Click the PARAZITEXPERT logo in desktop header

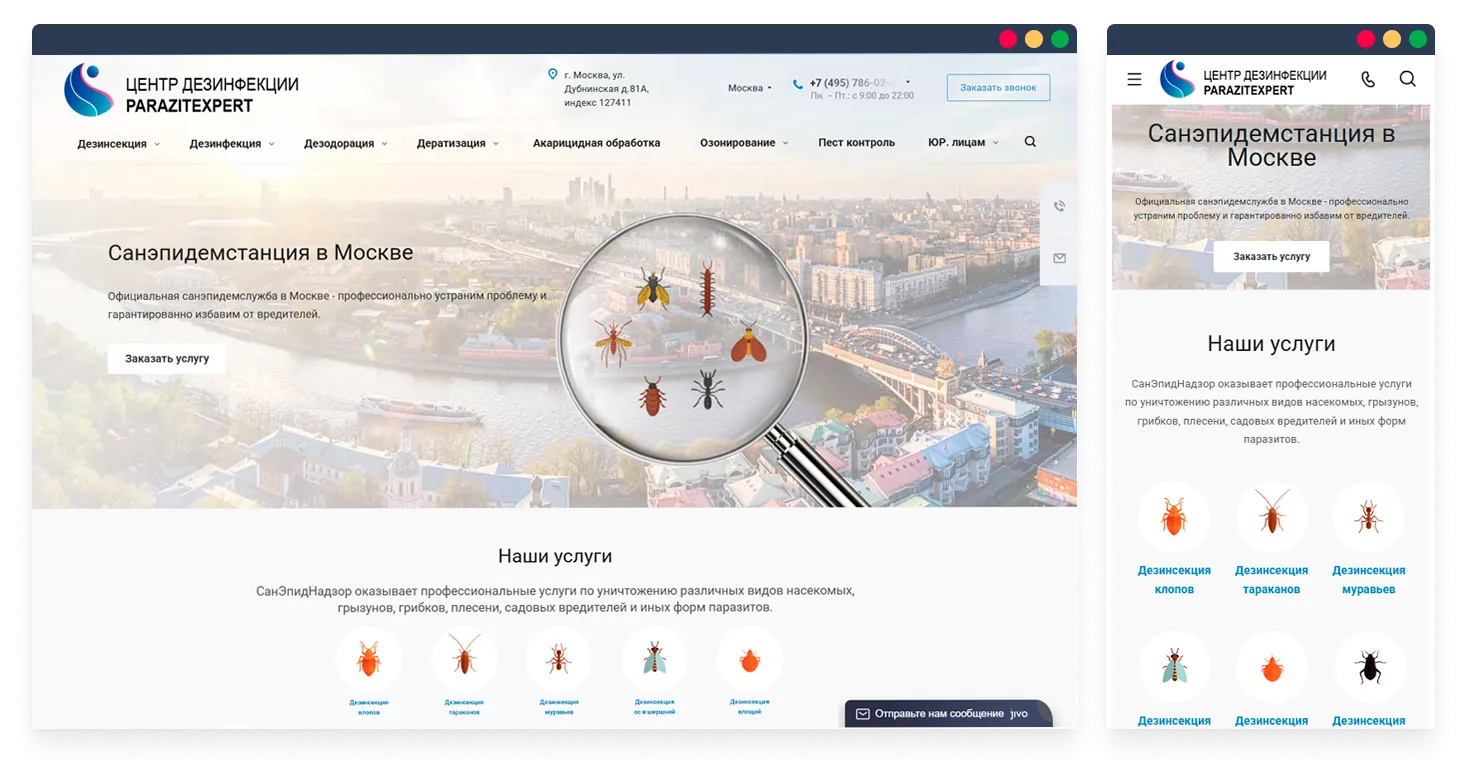pyautogui.click(x=182, y=90)
